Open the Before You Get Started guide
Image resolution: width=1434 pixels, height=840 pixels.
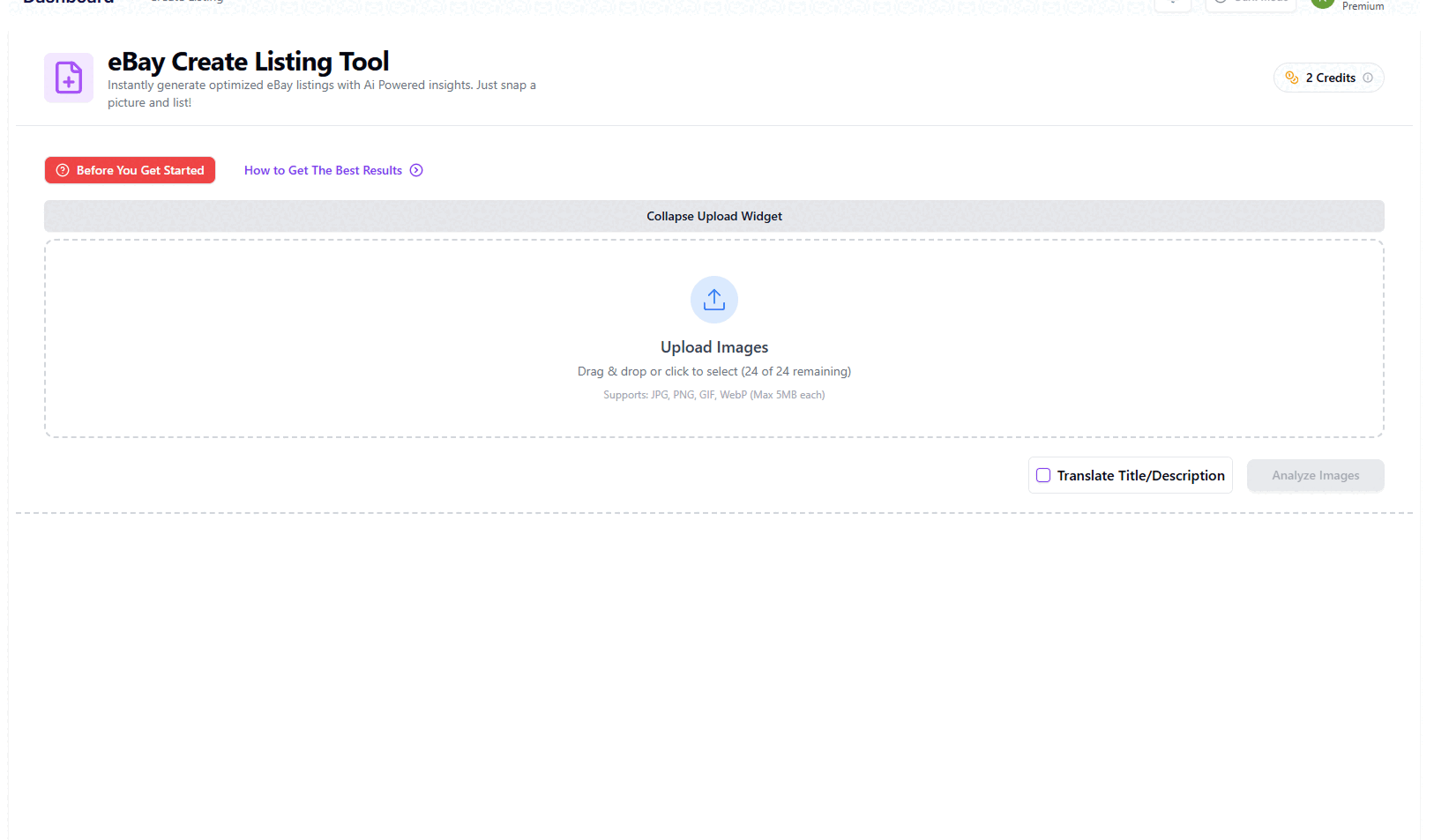tap(131, 170)
